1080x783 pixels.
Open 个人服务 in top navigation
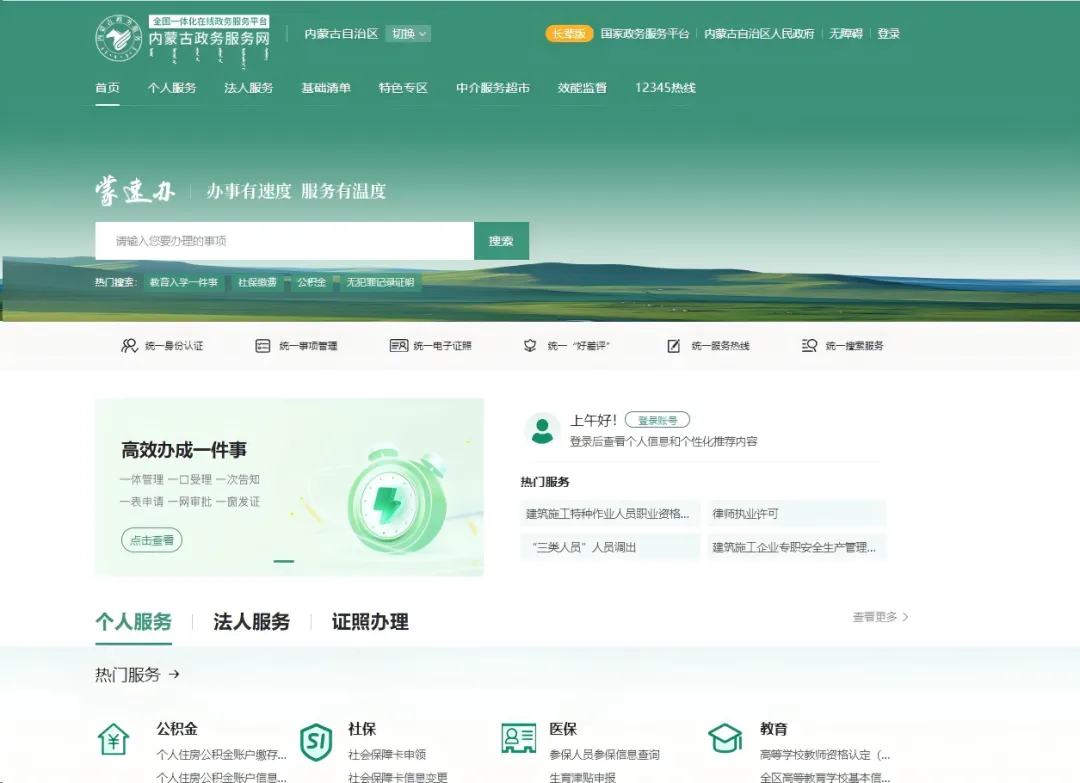[172, 88]
